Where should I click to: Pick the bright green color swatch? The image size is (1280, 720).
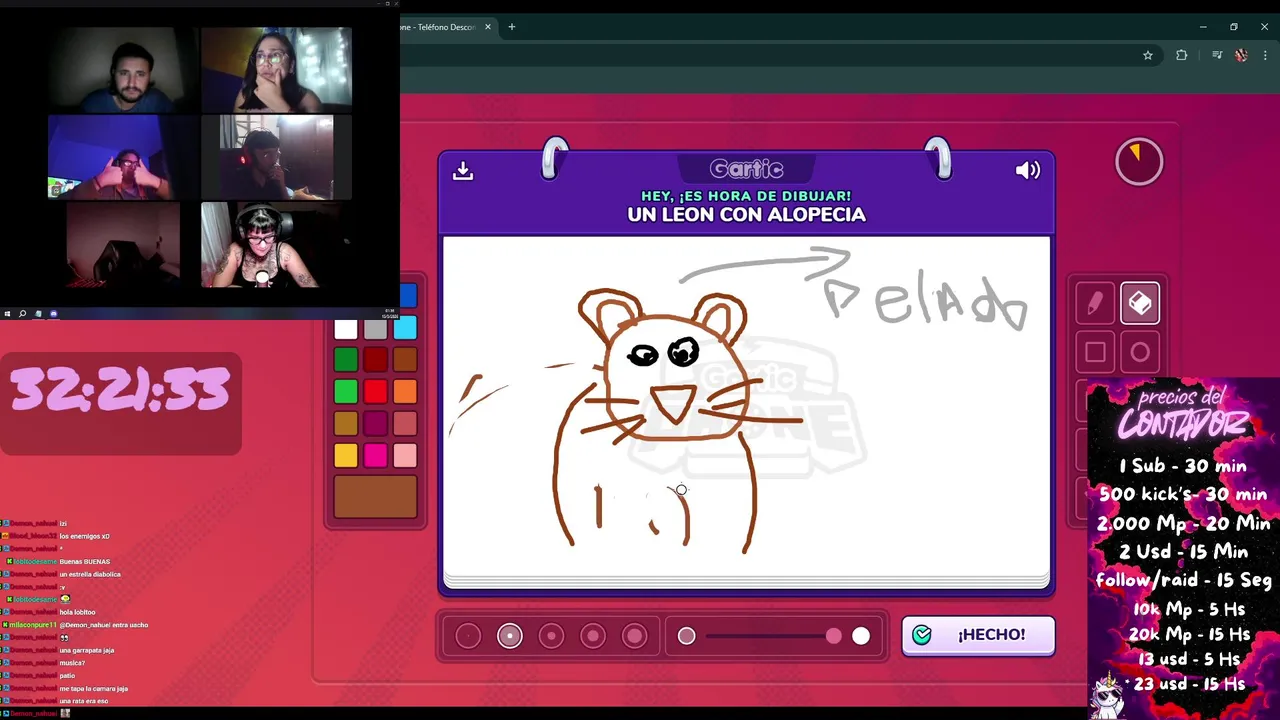[x=346, y=391]
